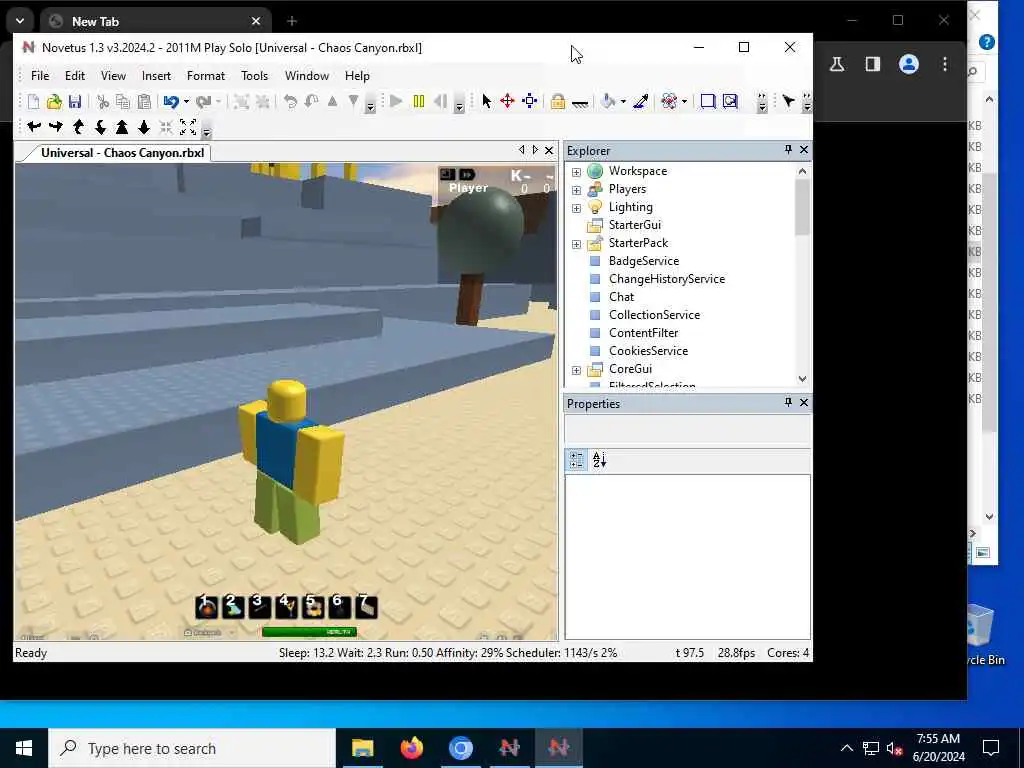This screenshot has width=1024, height=768.
Task: Open the Redo history dropdown arrow
Action: tap(218, 101)
